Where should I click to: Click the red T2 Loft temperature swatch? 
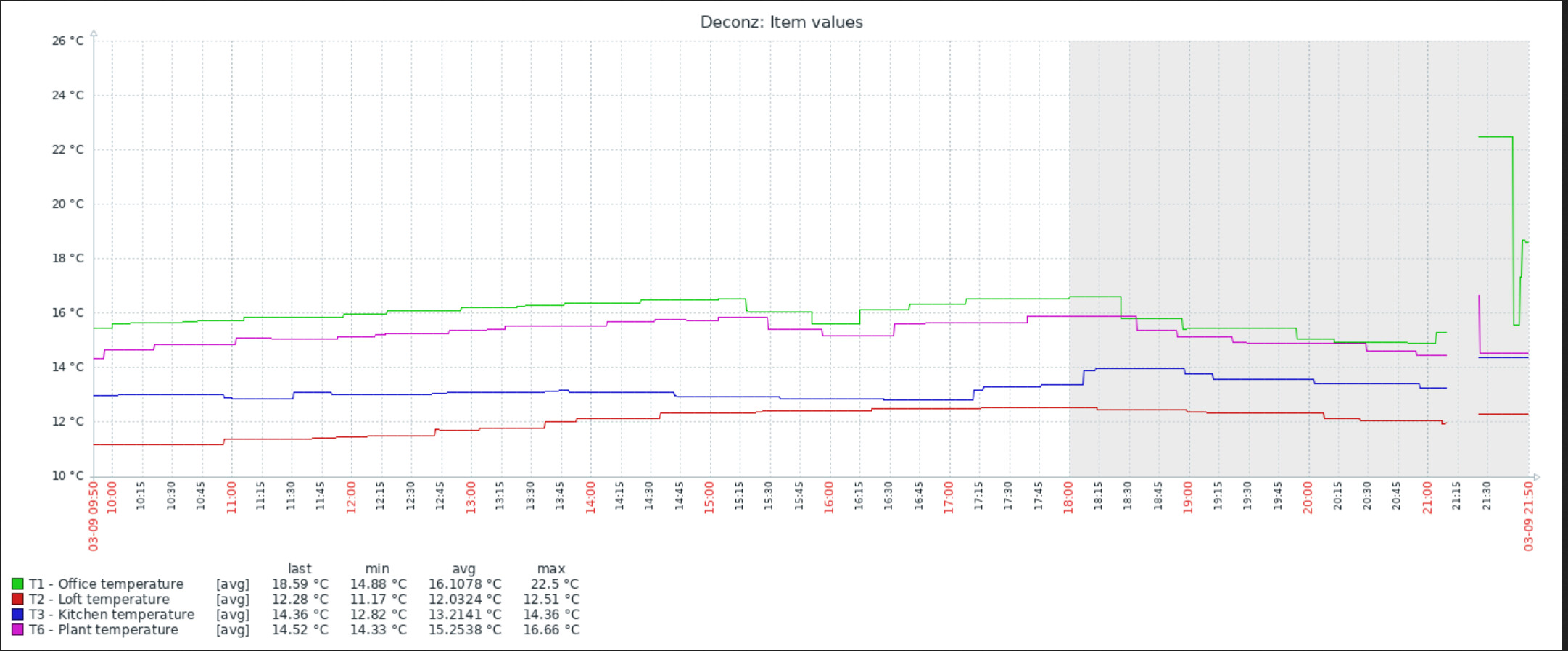pos(17,600)
